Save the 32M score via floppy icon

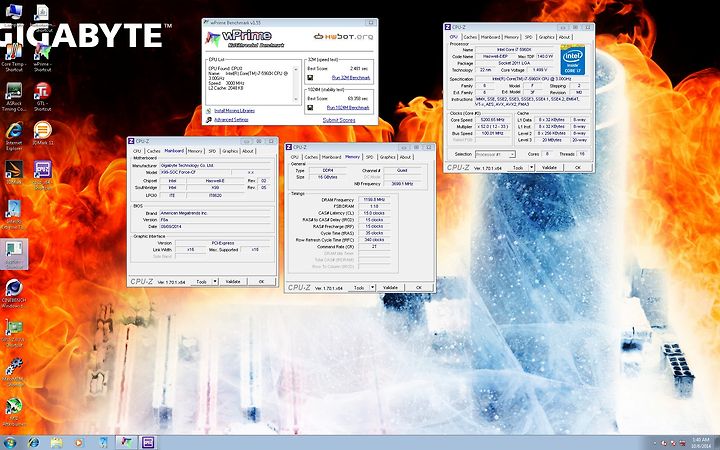click(x=310, y=78)
